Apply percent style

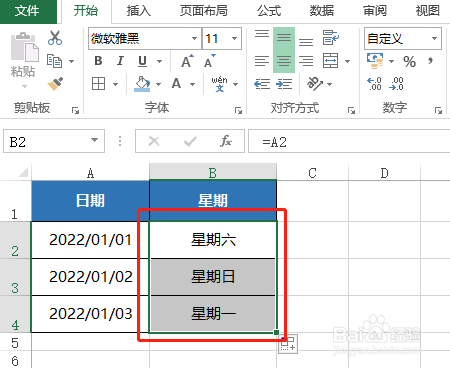pyautogui.click(x=409, y=61)
